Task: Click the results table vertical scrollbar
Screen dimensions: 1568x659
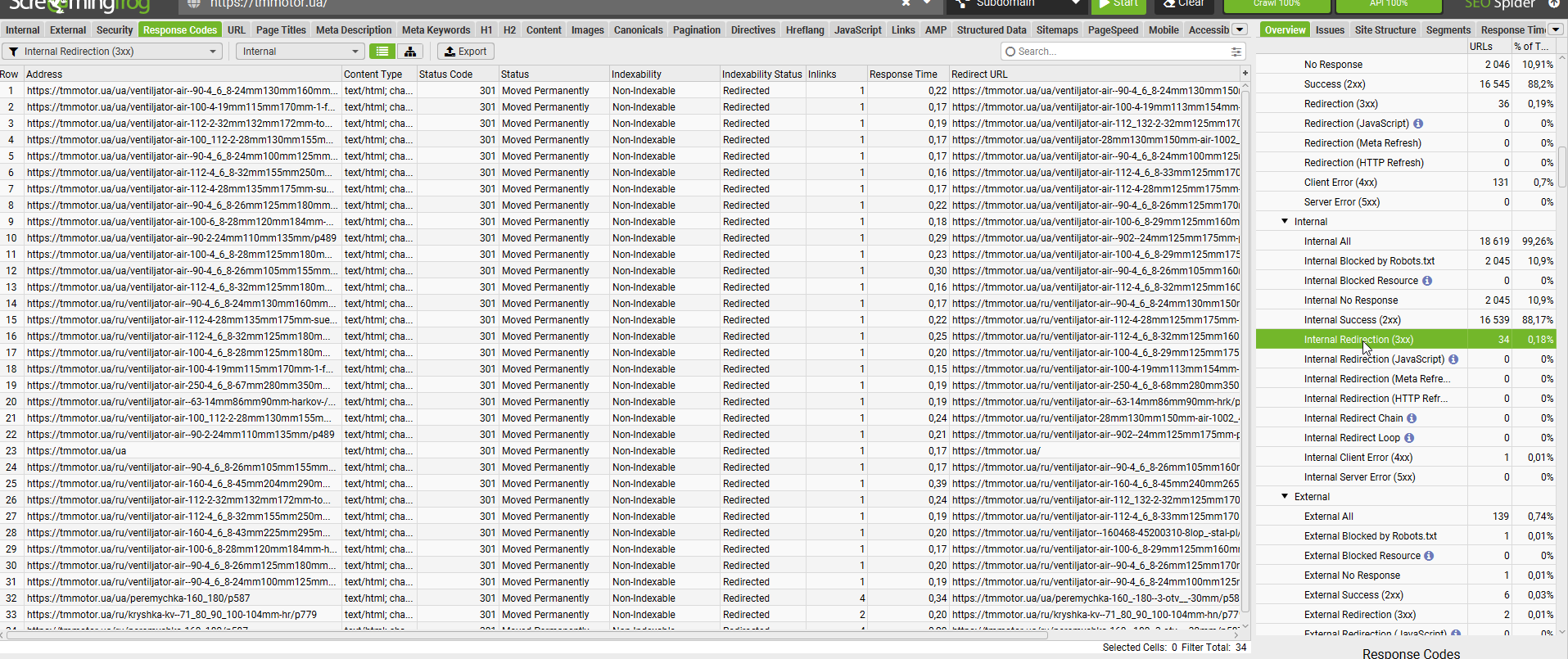Action: tap(1245, 352)
